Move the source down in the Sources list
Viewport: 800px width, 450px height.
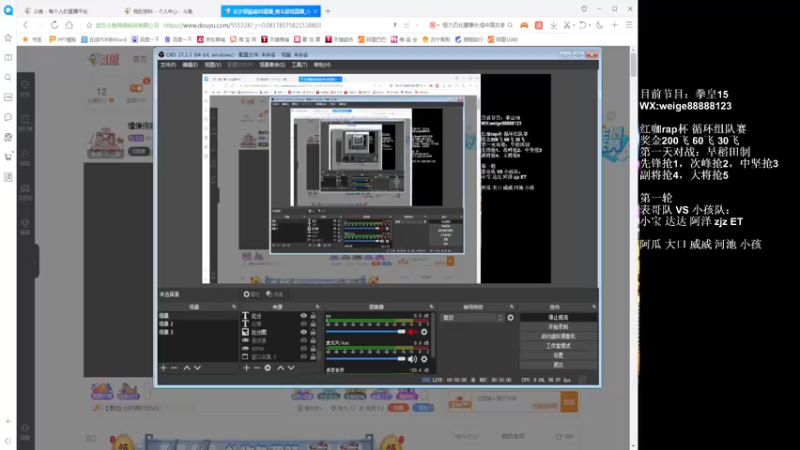pos(291,368)
